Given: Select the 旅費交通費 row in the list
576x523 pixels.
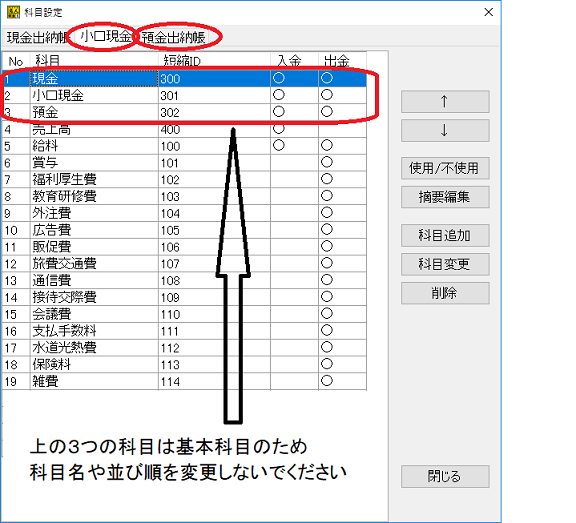Looking at the screenshot, I should tap(184, 264).
